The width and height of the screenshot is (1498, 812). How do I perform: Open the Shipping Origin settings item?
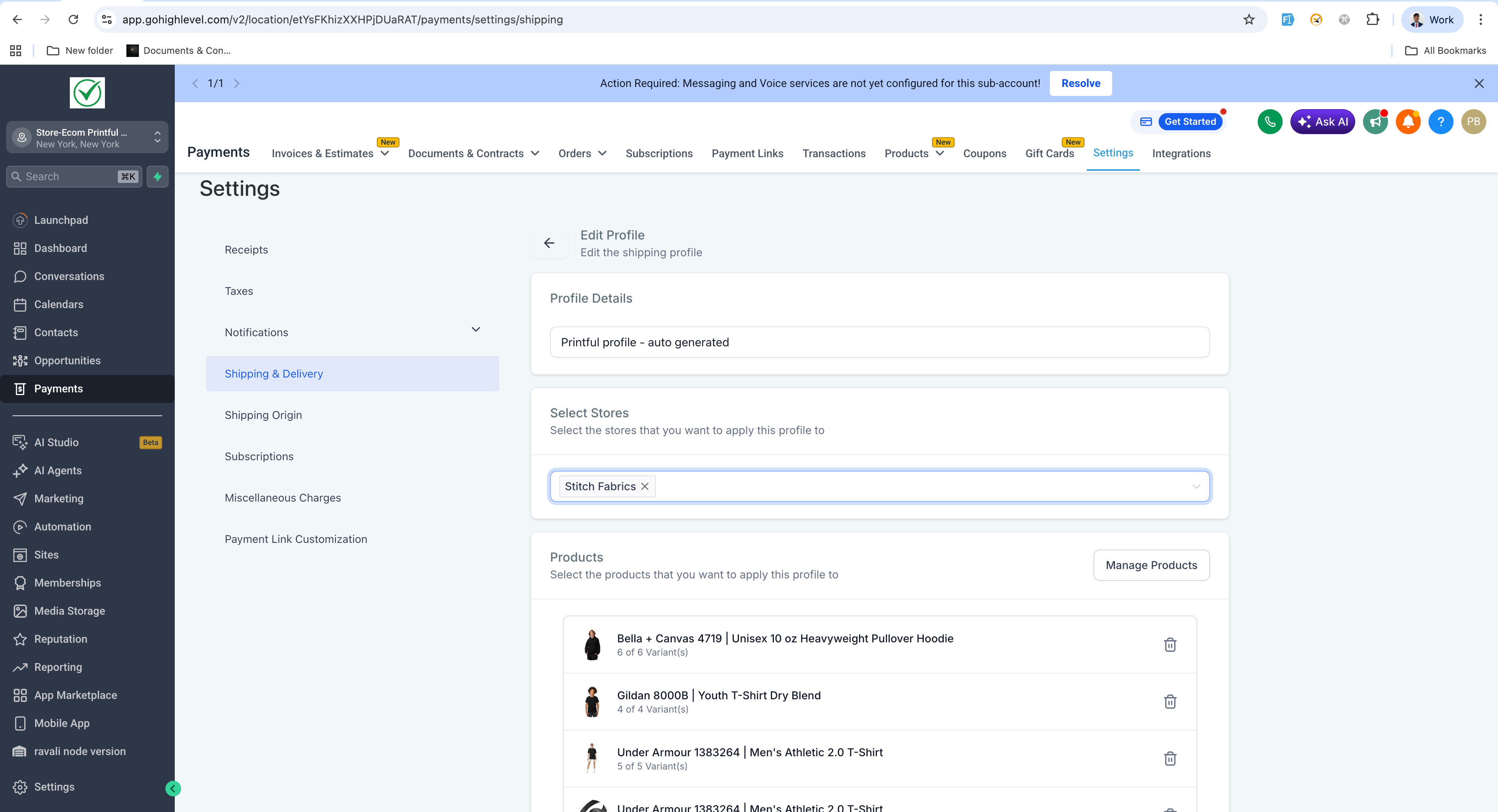(263, 415)
